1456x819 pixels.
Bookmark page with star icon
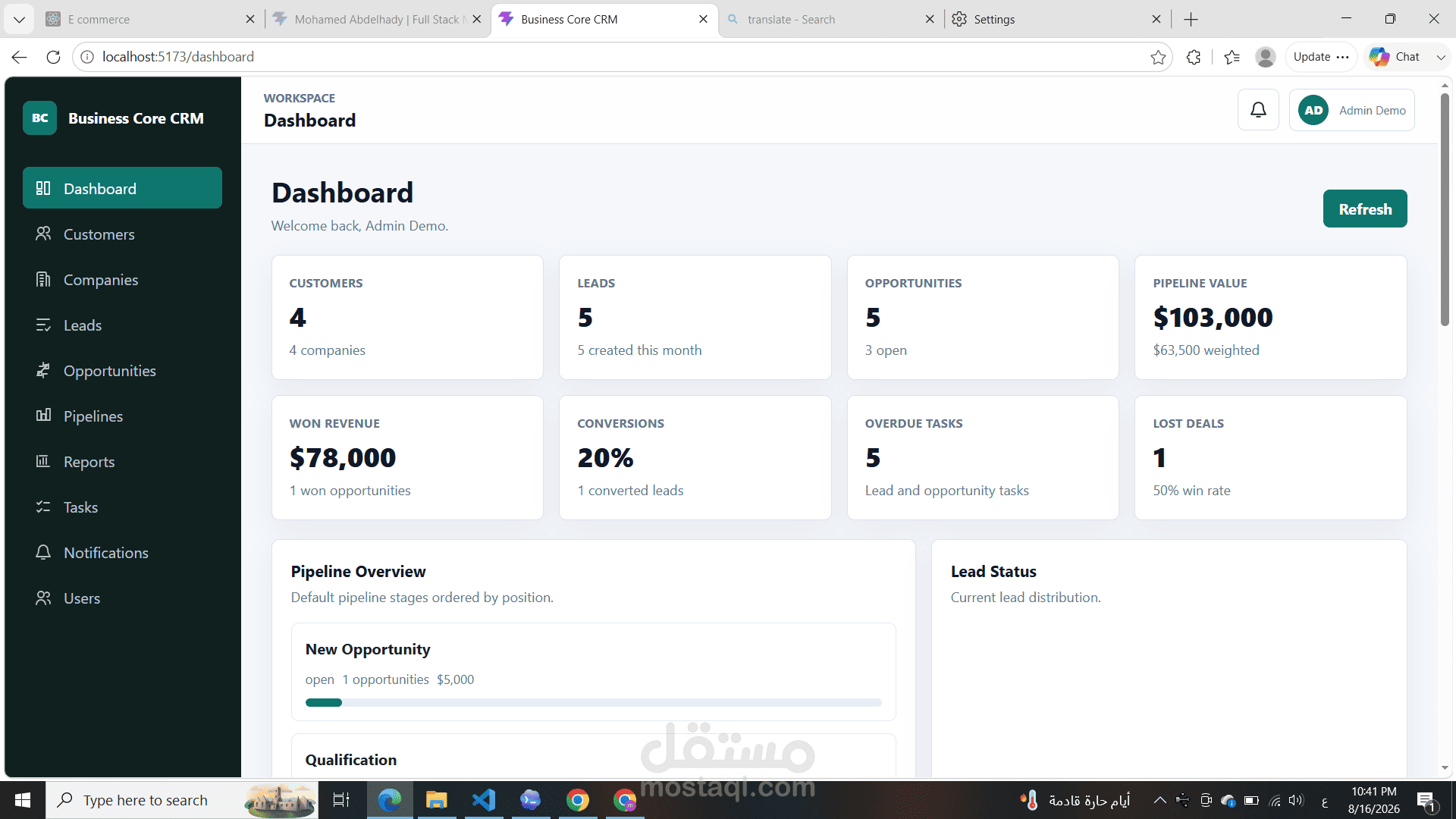[1158, 57]
